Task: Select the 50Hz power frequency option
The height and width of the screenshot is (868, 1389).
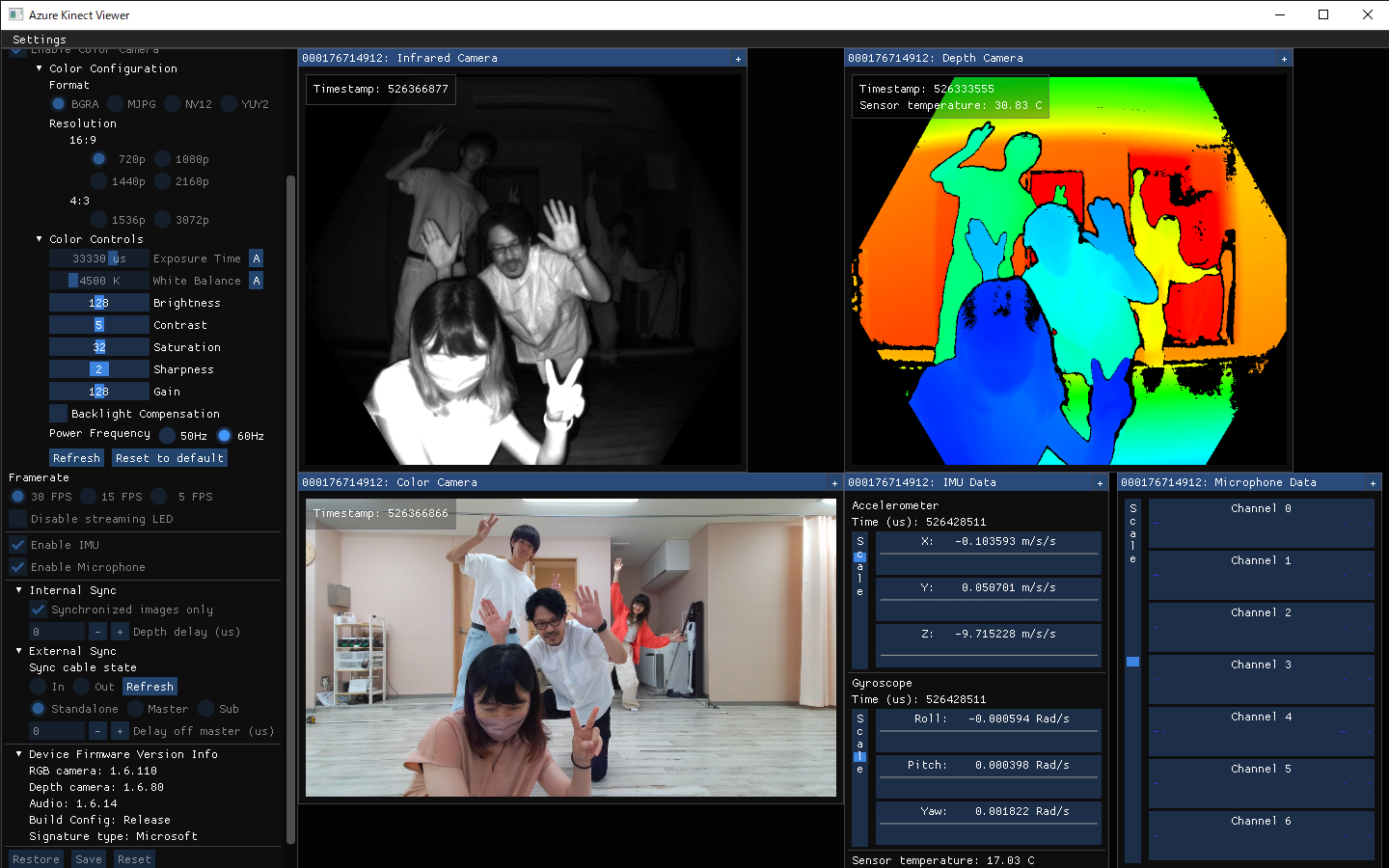Action: [x=168, y=436]
